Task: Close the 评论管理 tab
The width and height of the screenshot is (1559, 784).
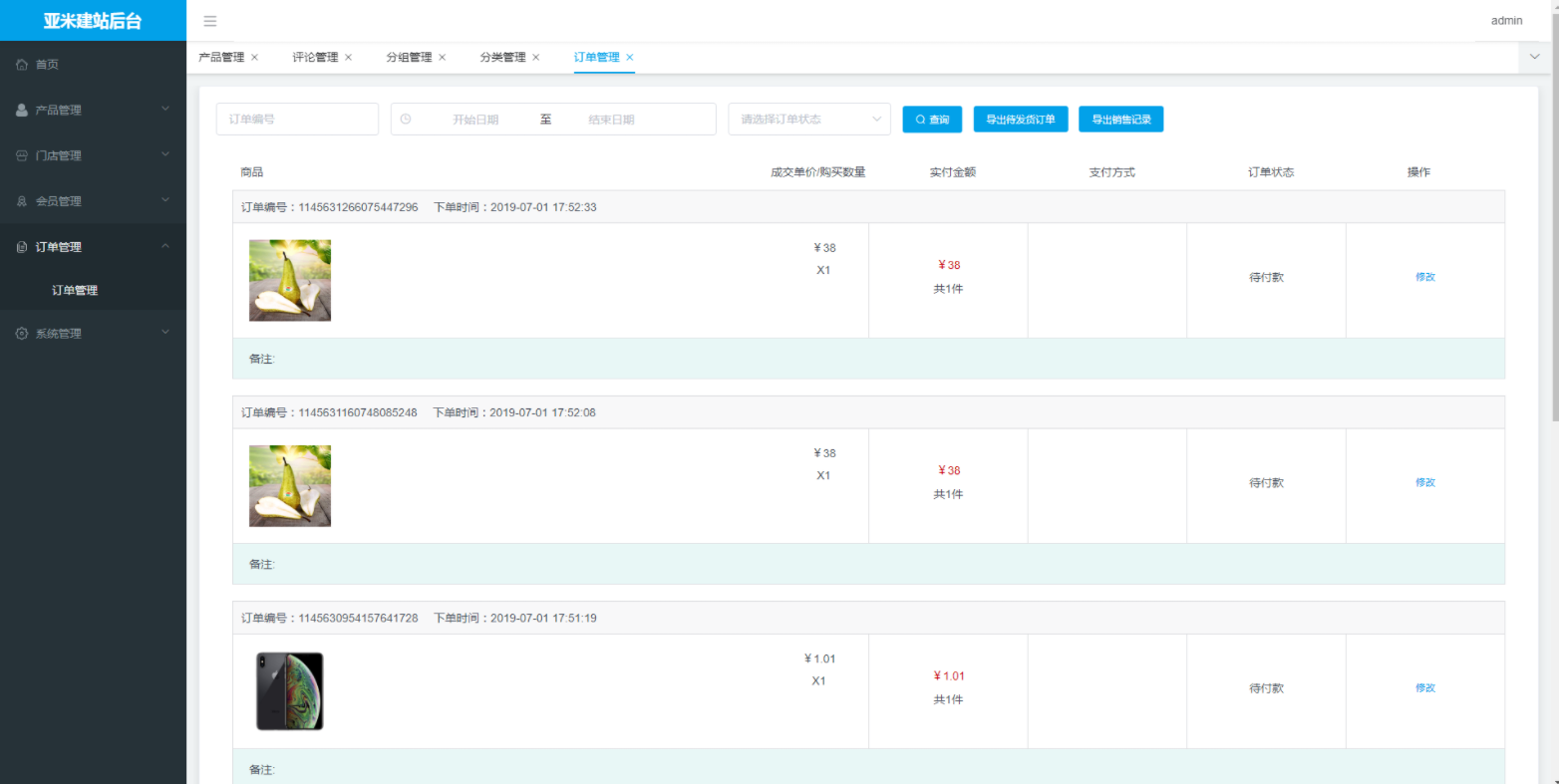Action: pyautogui.click(x=348, y=58)
